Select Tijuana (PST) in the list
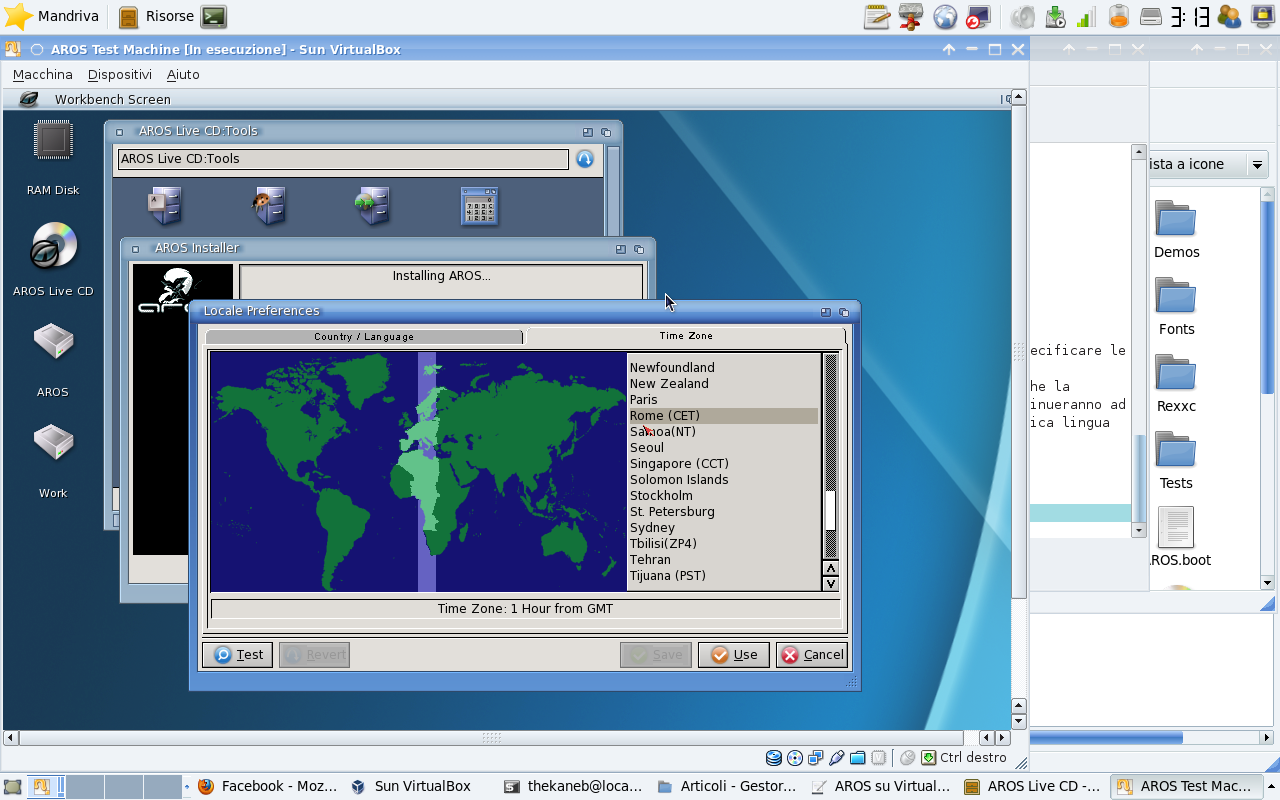The height and width of the screenshot is (800, 1280). click(x=723, y=576)
